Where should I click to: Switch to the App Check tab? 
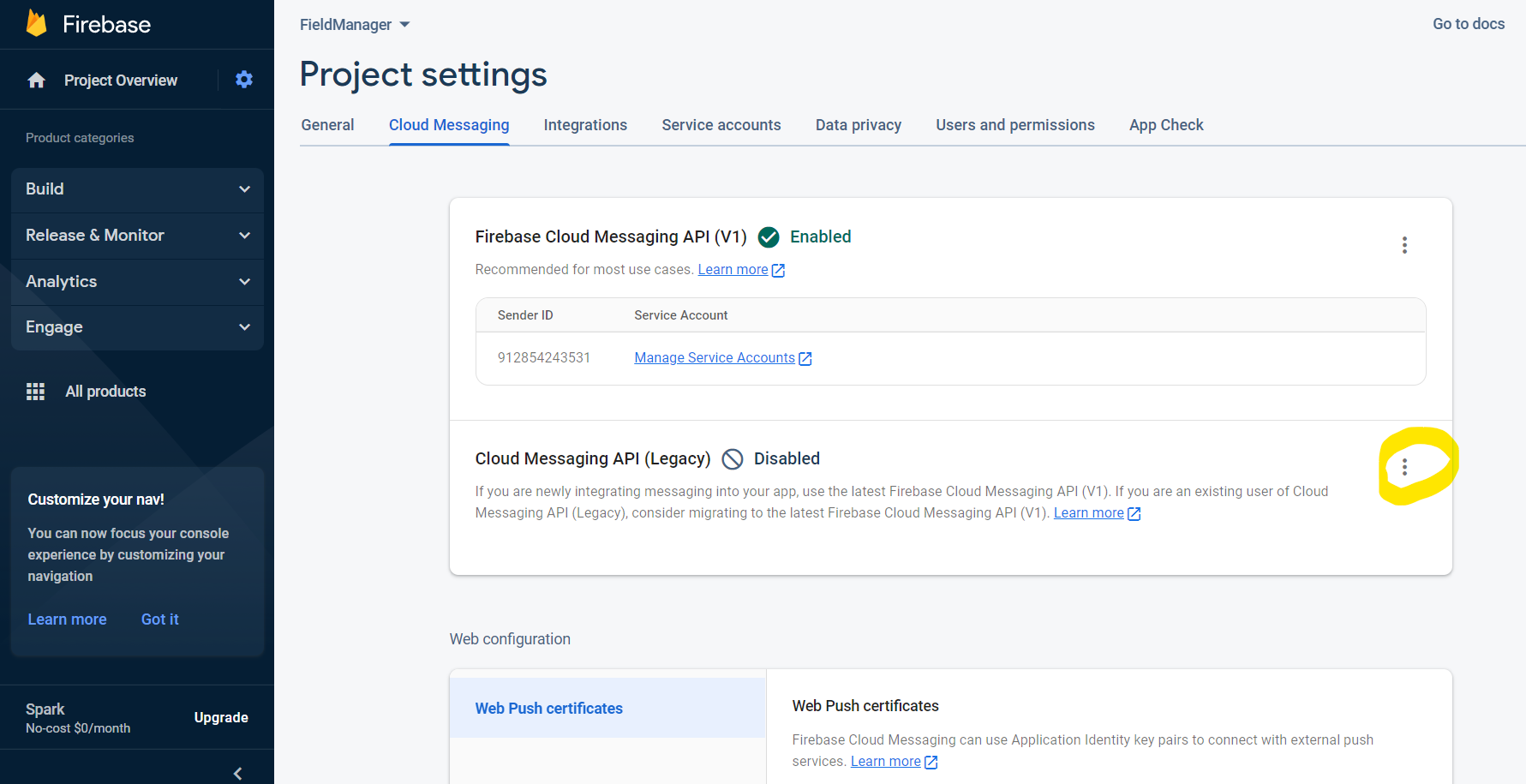tap(1166, 125)
